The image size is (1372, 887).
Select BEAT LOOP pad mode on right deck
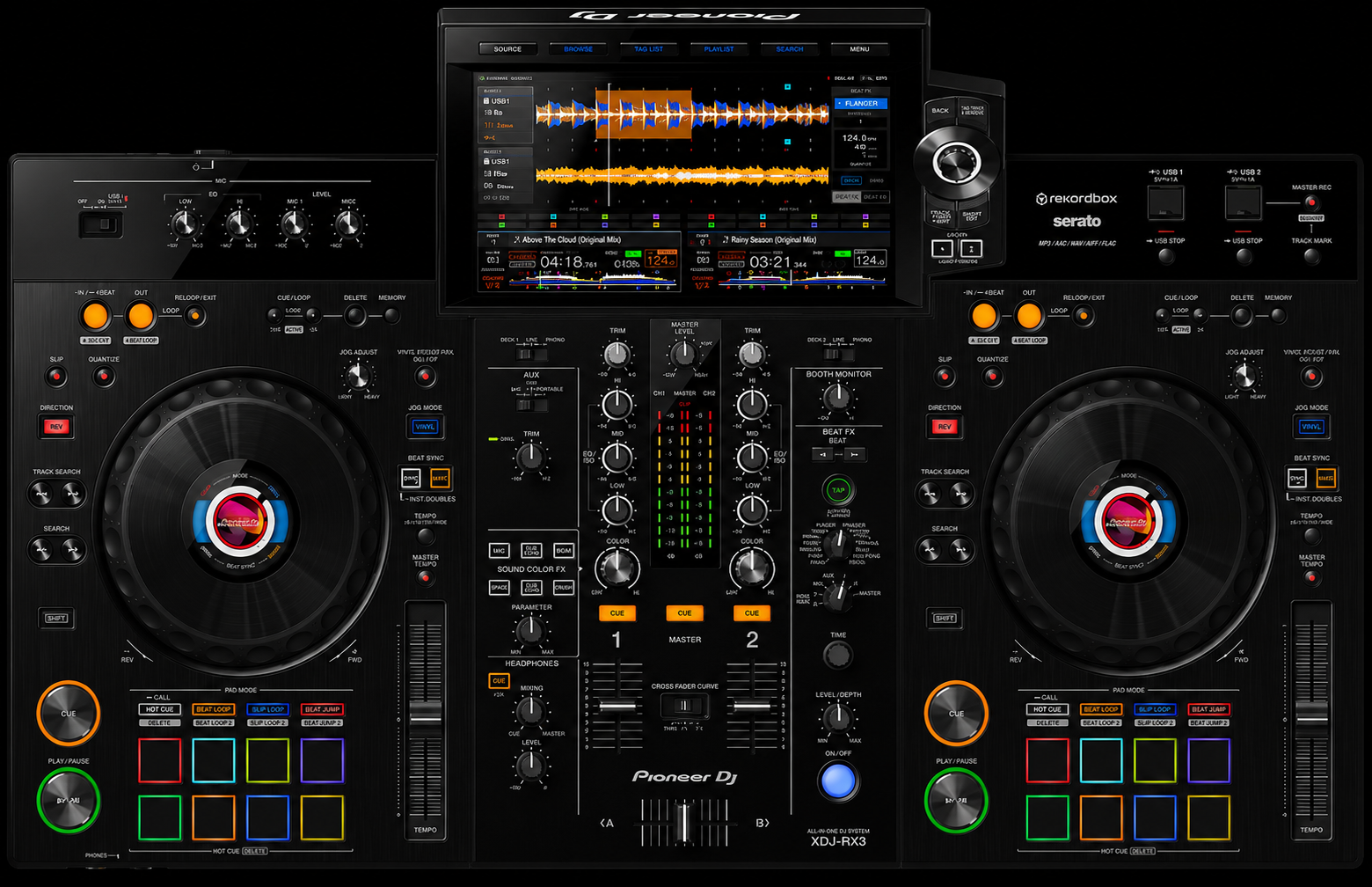[x=1101, y=709]
